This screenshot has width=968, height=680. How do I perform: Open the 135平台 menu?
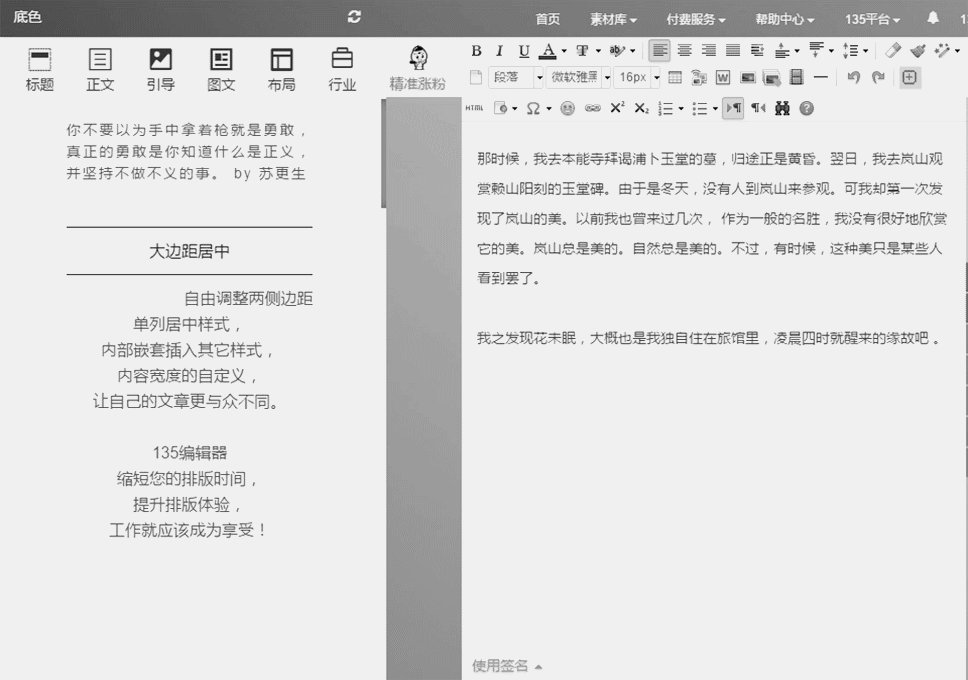[872, 19]
